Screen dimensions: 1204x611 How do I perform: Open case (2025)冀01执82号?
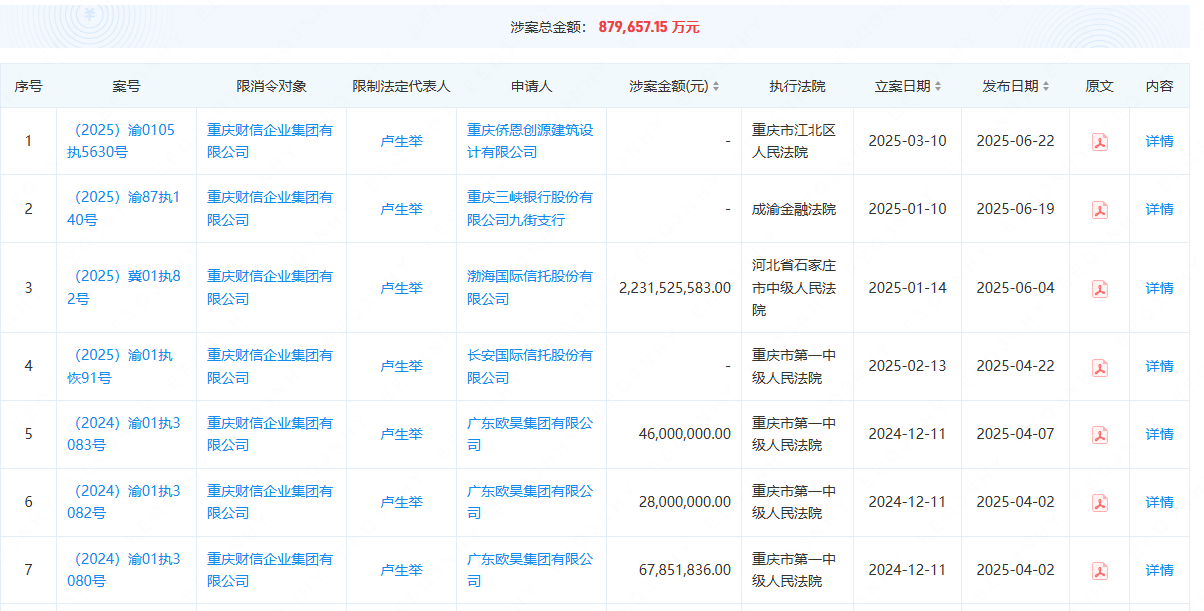pyautogui.click(x=126, y=288)
